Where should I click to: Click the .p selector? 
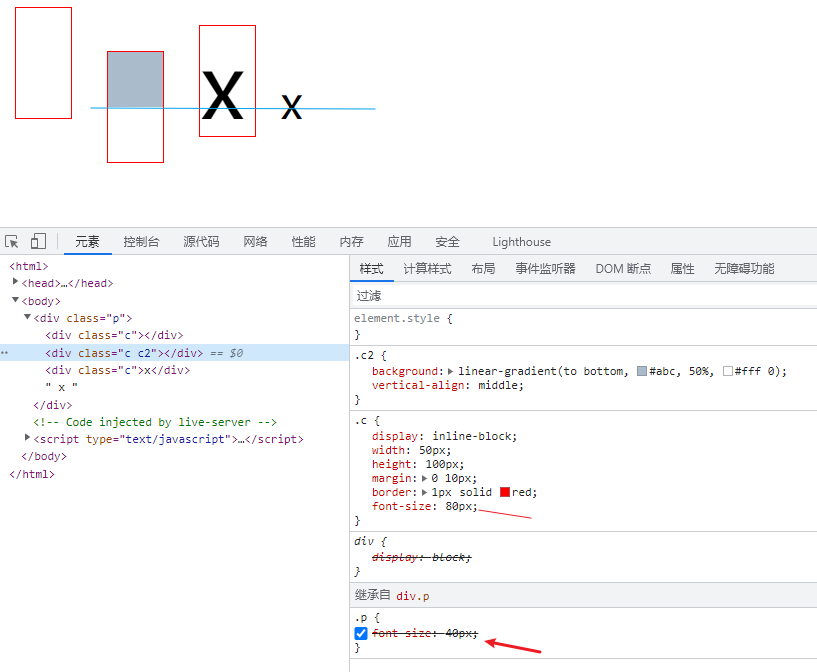coord(361,618)
